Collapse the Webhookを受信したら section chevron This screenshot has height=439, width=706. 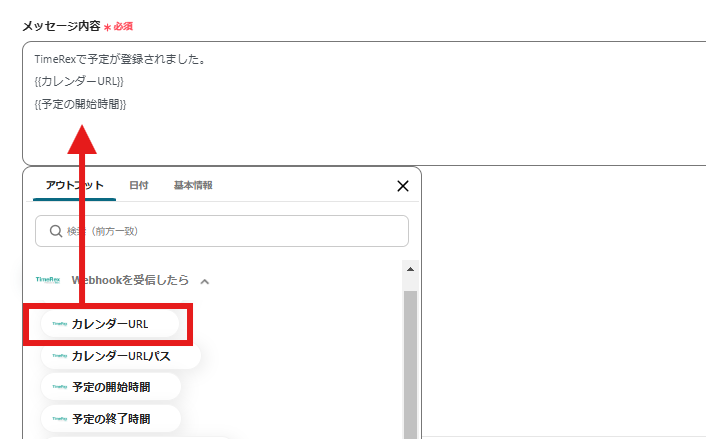click(x=205, y=281)
